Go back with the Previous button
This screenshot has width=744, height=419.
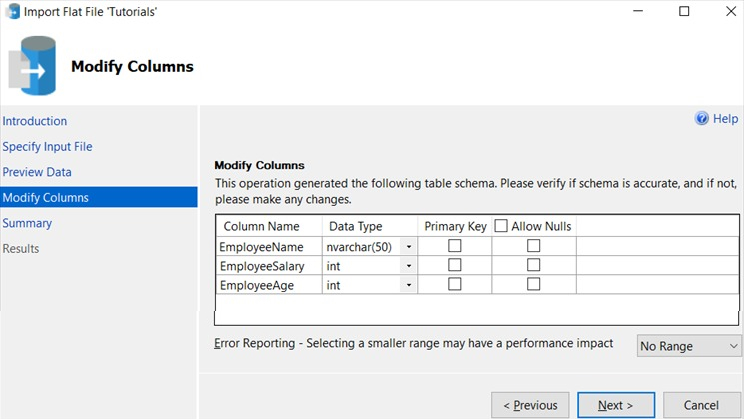[x=530, y=405]
